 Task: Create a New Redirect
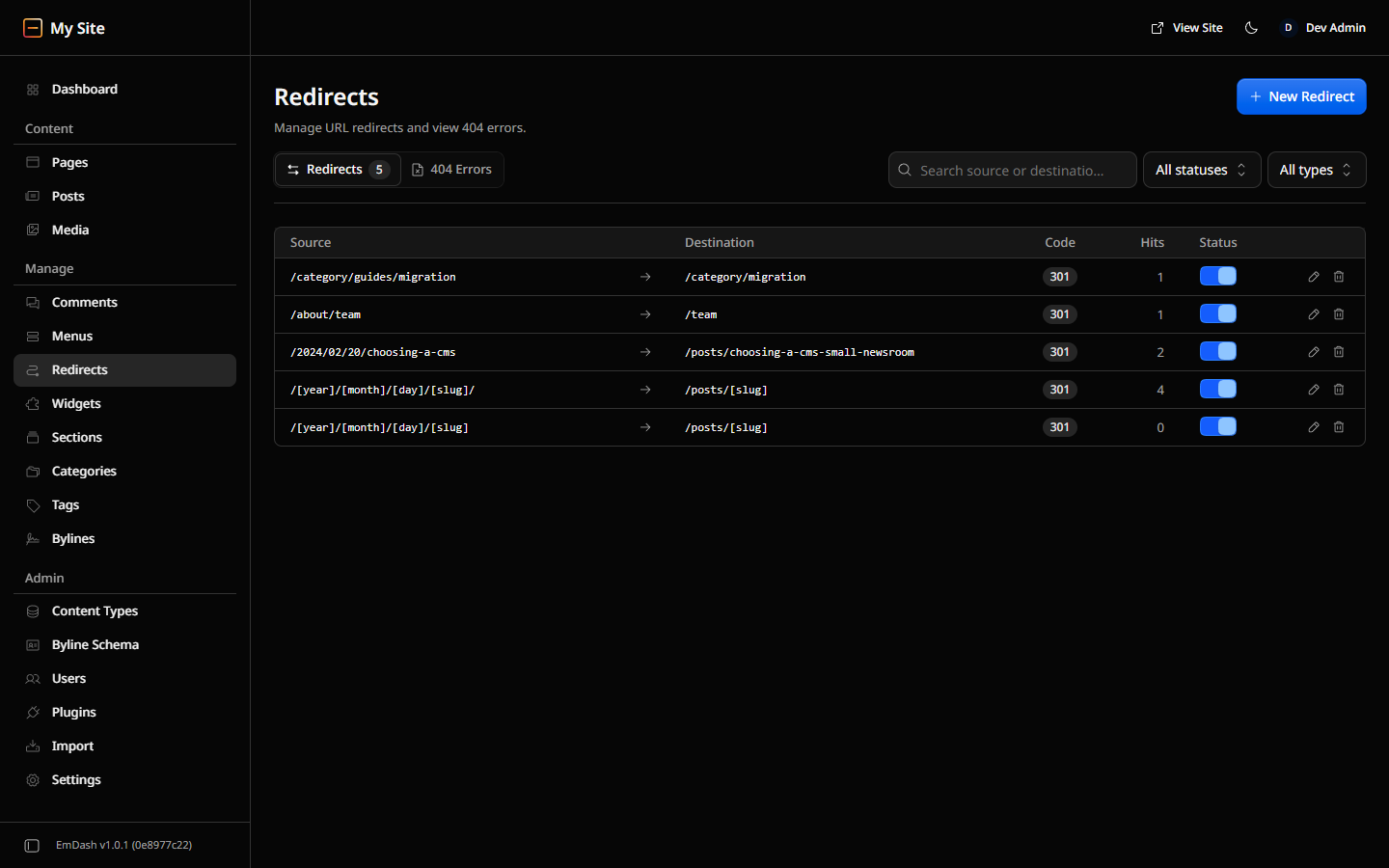point(1301,96)
